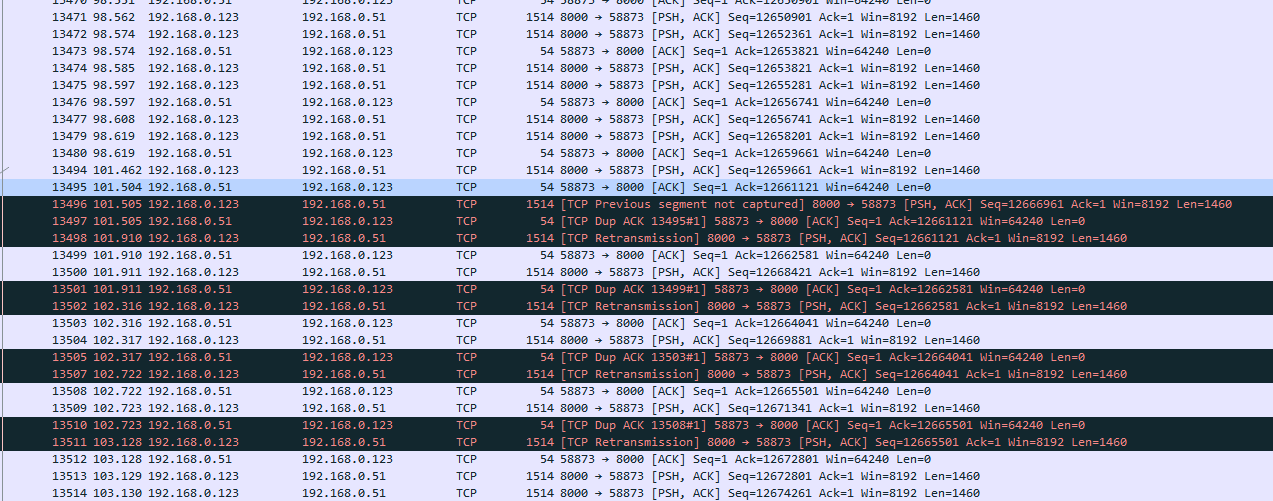Choose TCP Retransmission packet 13502

pyautogui.click(x=640, y=306)
